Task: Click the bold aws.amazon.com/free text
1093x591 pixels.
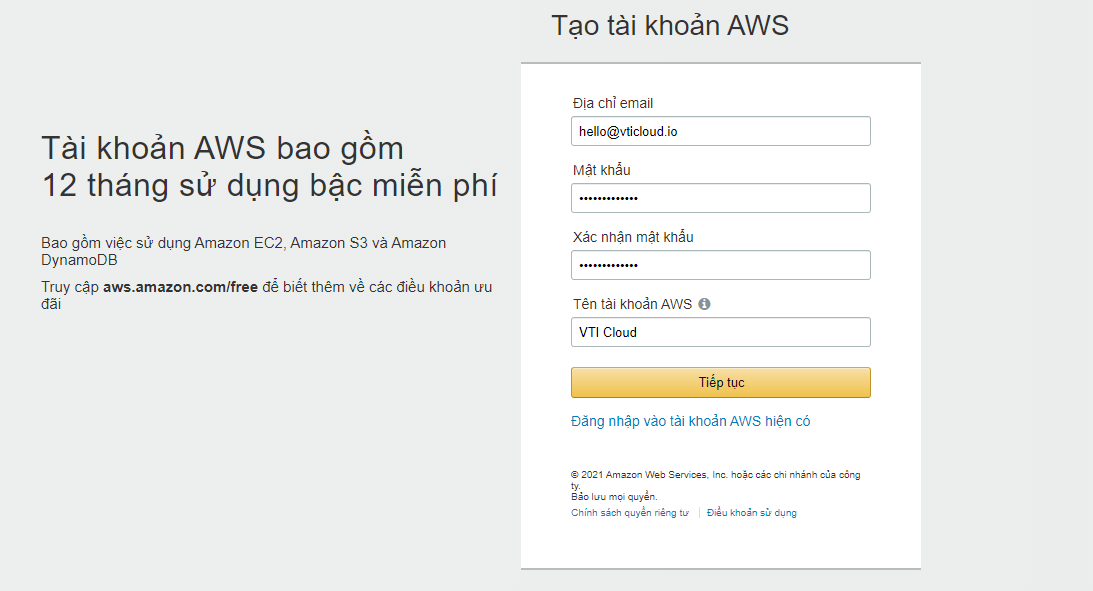Action: tap(181, 287)
